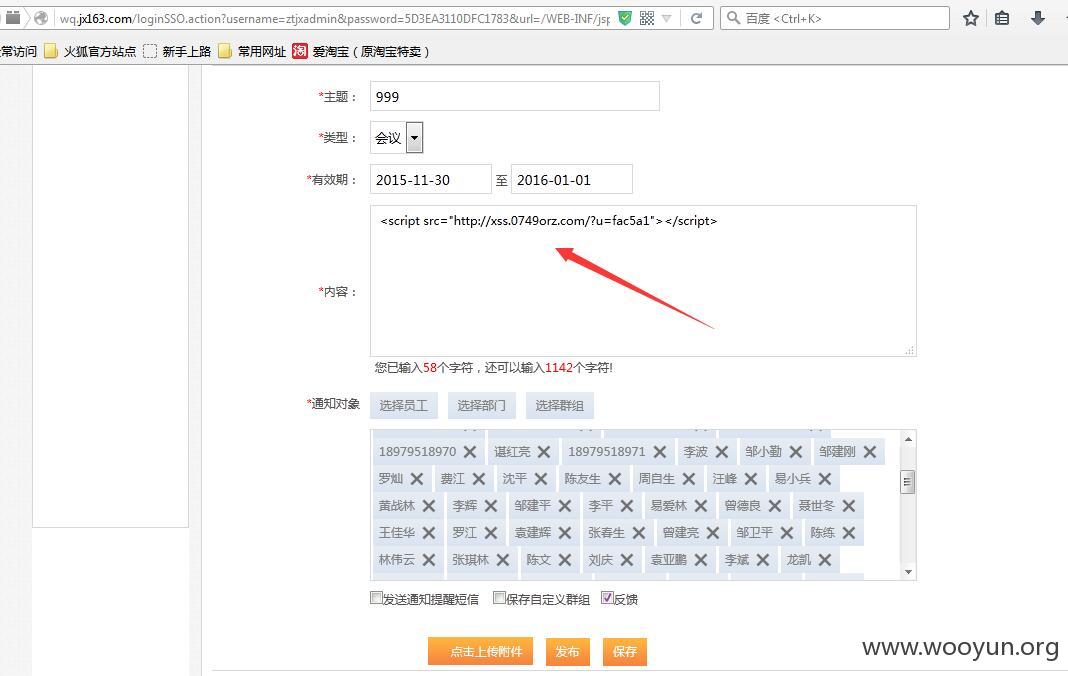
Task: Open 新手上路 bookmark
Action: 177,51
